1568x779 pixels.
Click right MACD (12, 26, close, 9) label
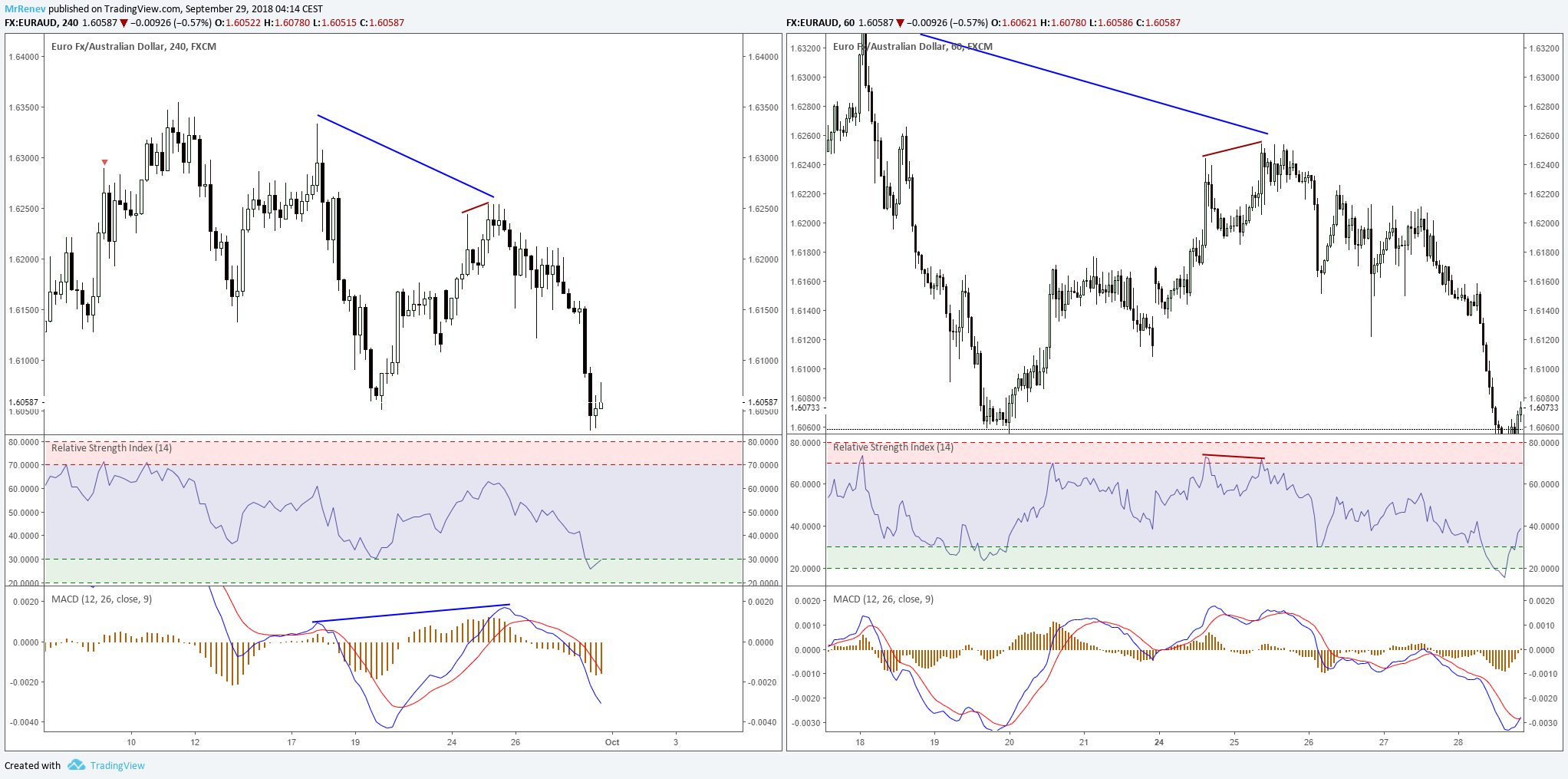pyautogui.click(x=884, y=599)
